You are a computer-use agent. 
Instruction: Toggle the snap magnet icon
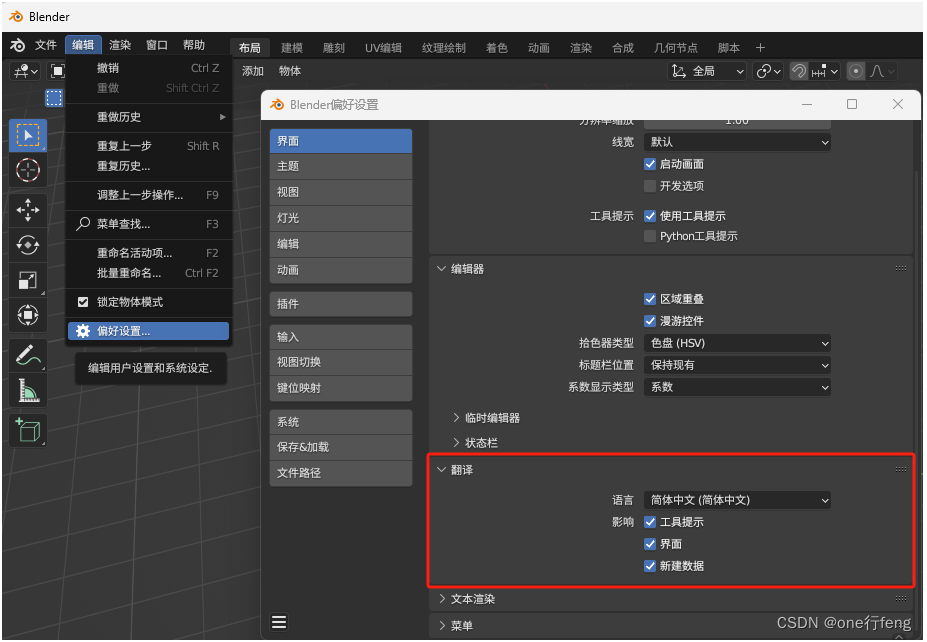tap(799, 72)
